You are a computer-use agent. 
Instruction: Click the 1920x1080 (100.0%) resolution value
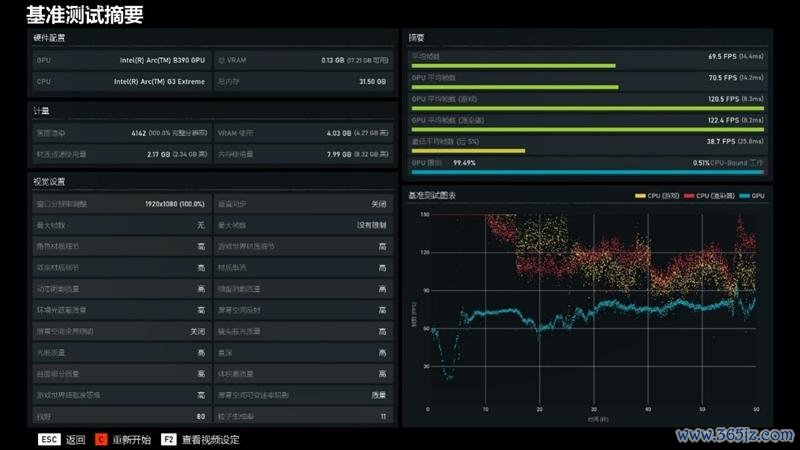point(174,204)
